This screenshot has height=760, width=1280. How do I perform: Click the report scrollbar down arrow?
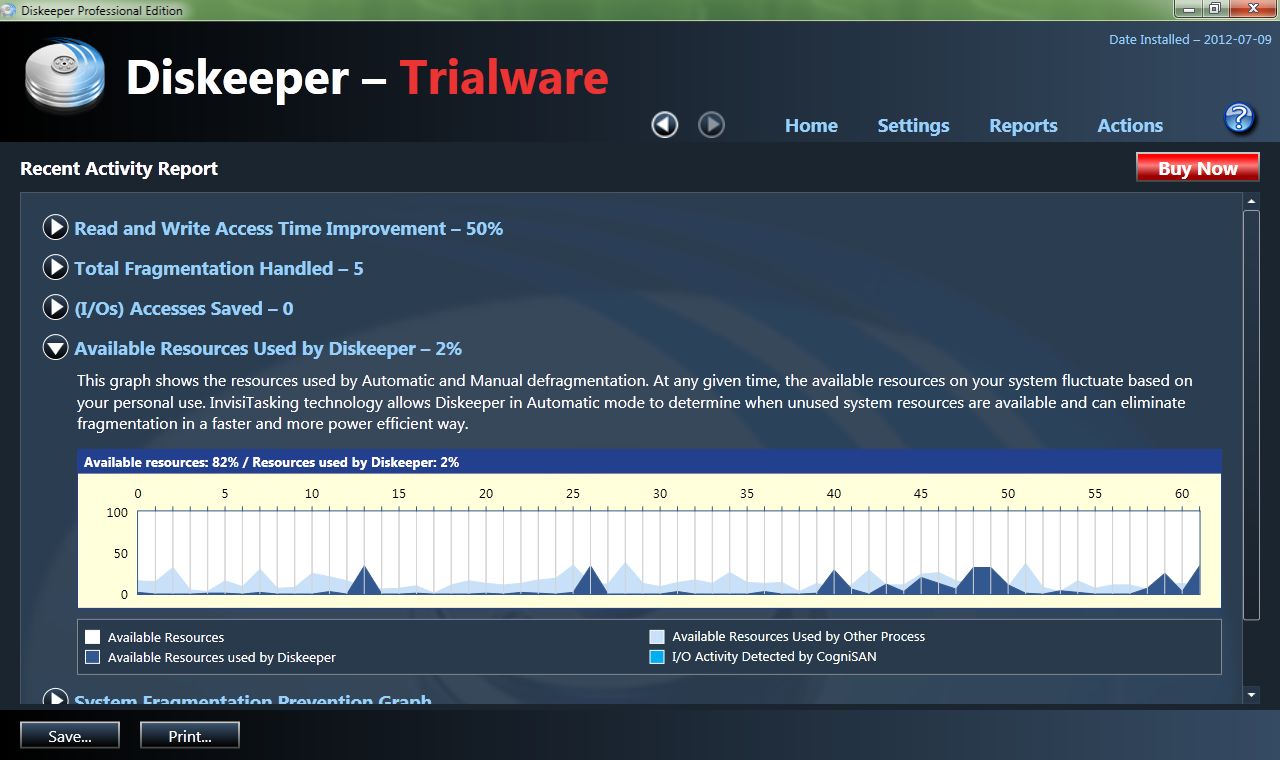1251,694
